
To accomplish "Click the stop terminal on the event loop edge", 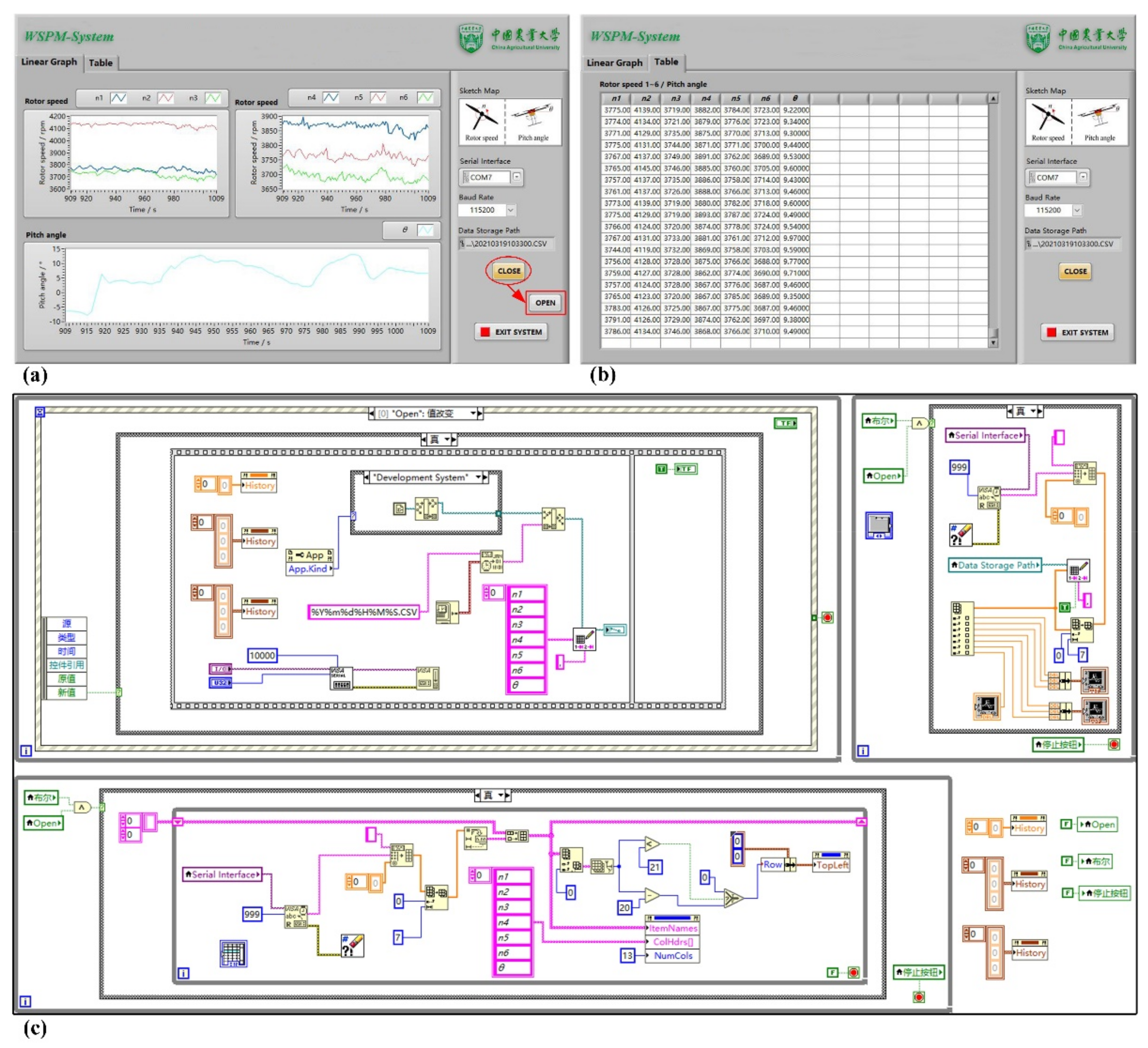I will (827, 618).
